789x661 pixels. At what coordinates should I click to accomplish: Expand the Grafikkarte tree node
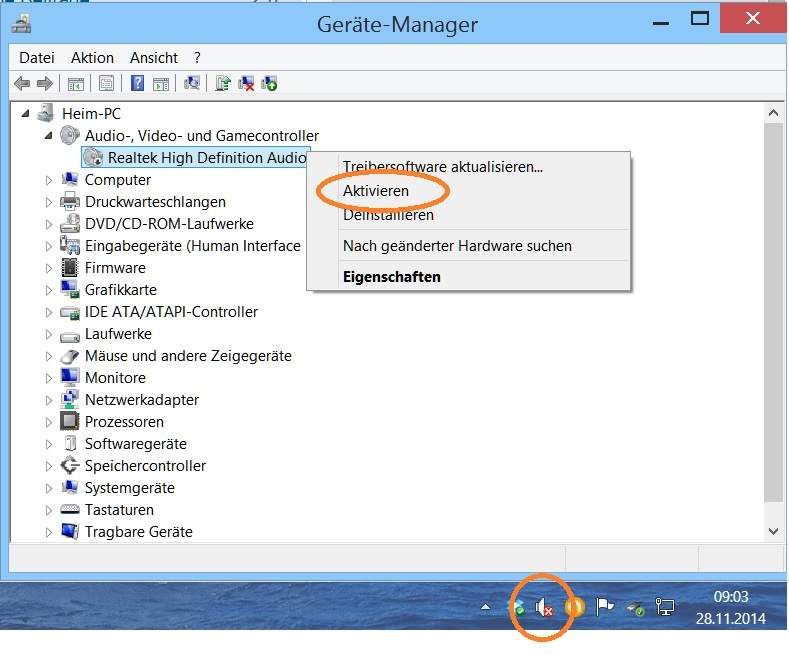click(48, 290)
